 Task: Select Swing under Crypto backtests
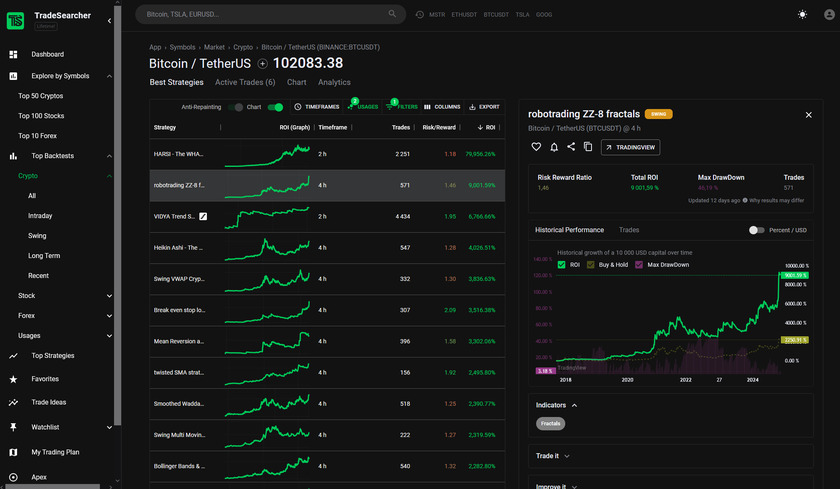tap(37, 236)
